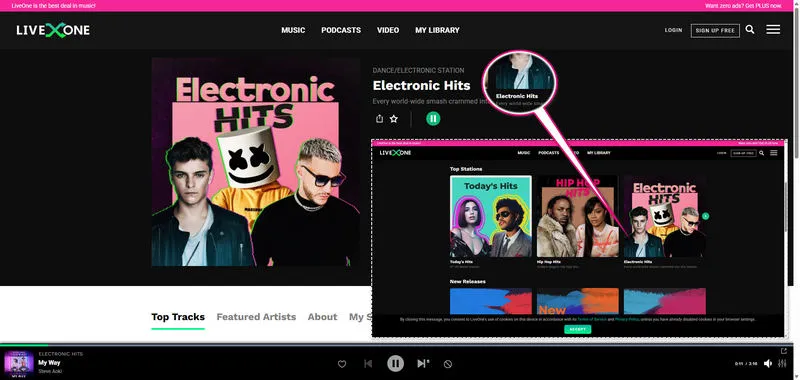Mute audio with the speaker icon
Screen dimensions: 800x380
pyautogui.click(x=768, y=364)
